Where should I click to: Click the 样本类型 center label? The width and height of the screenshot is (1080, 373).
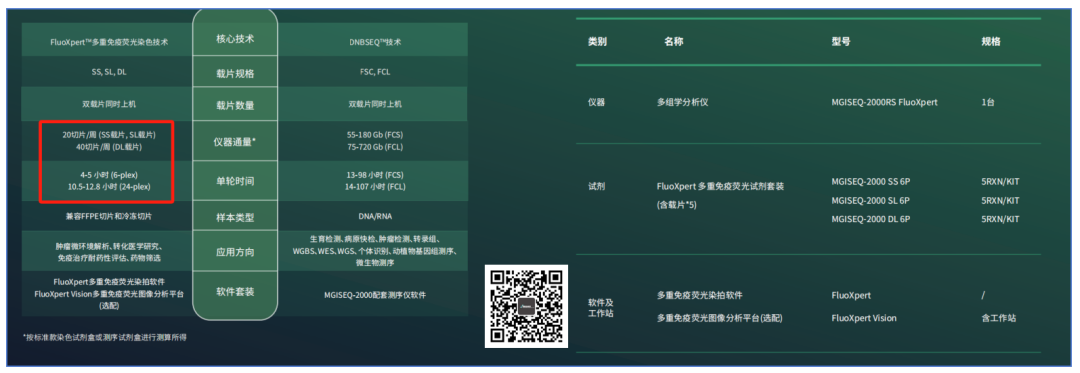coord(235,217)
